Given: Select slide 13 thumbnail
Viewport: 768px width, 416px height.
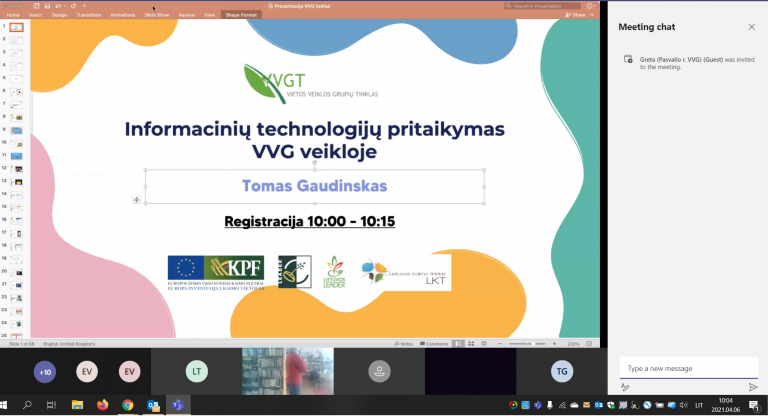Looking at the screenshot, I should click(16, 182).
